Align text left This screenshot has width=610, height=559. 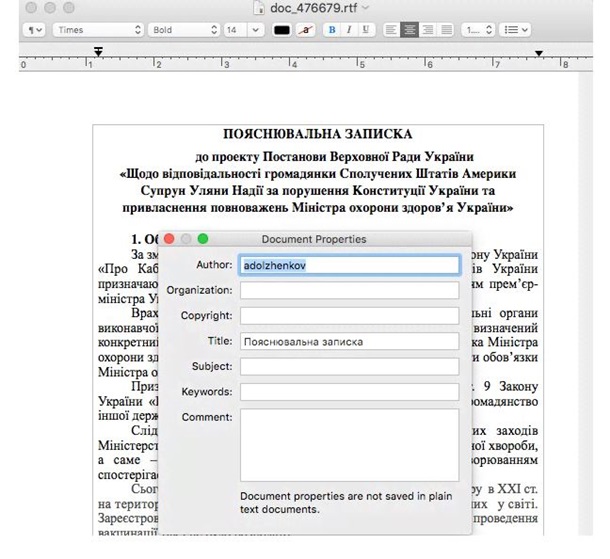pyautogui.click(x=393, y=30)
